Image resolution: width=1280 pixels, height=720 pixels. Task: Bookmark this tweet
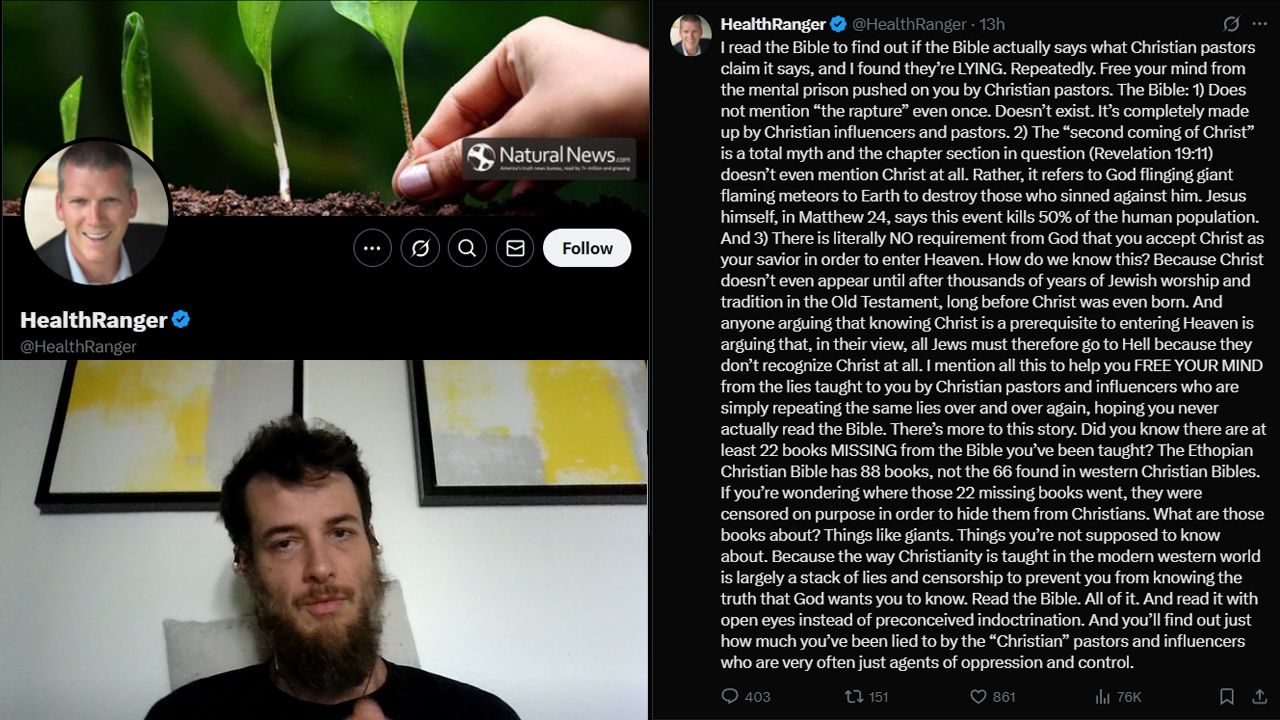point(1227,696)
